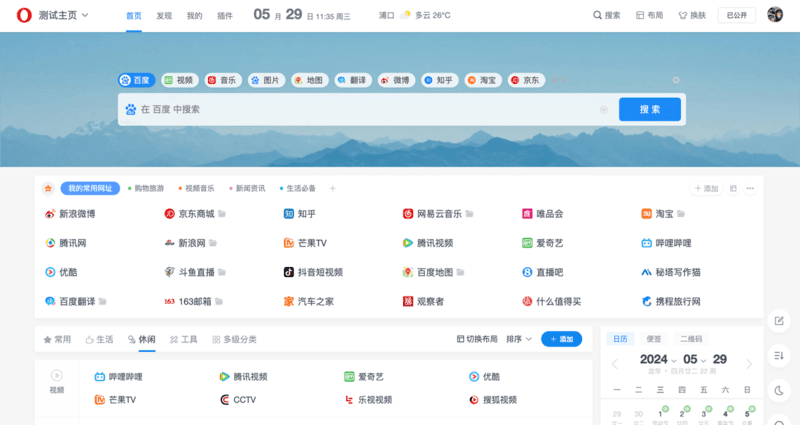800x425 pixels.
Task: Open 163邮箱 bookmark
Action: coord(188,302)
